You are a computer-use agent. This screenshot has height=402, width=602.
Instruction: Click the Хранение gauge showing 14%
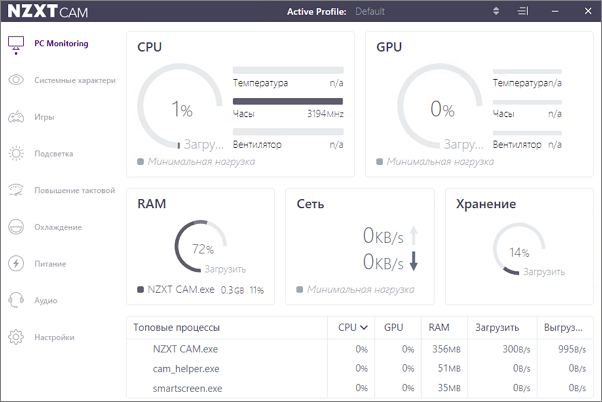[x=519, y=249]
